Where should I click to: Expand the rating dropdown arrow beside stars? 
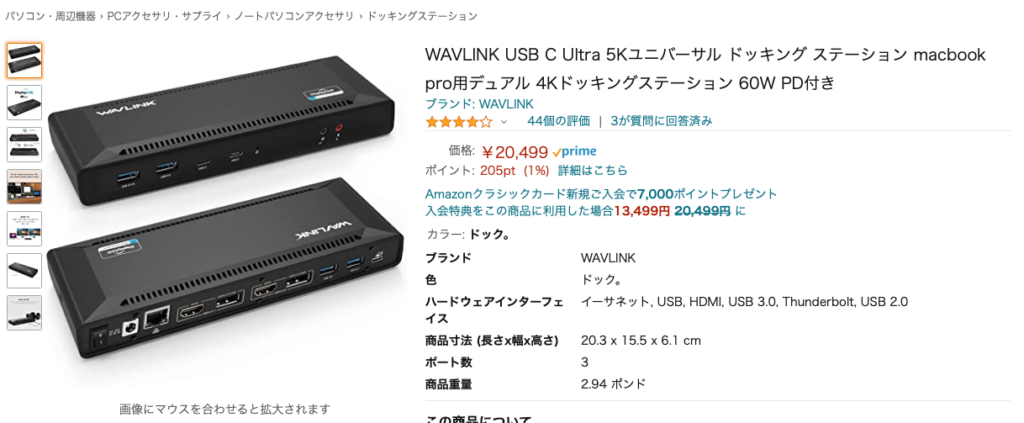[x=504, y=121]
